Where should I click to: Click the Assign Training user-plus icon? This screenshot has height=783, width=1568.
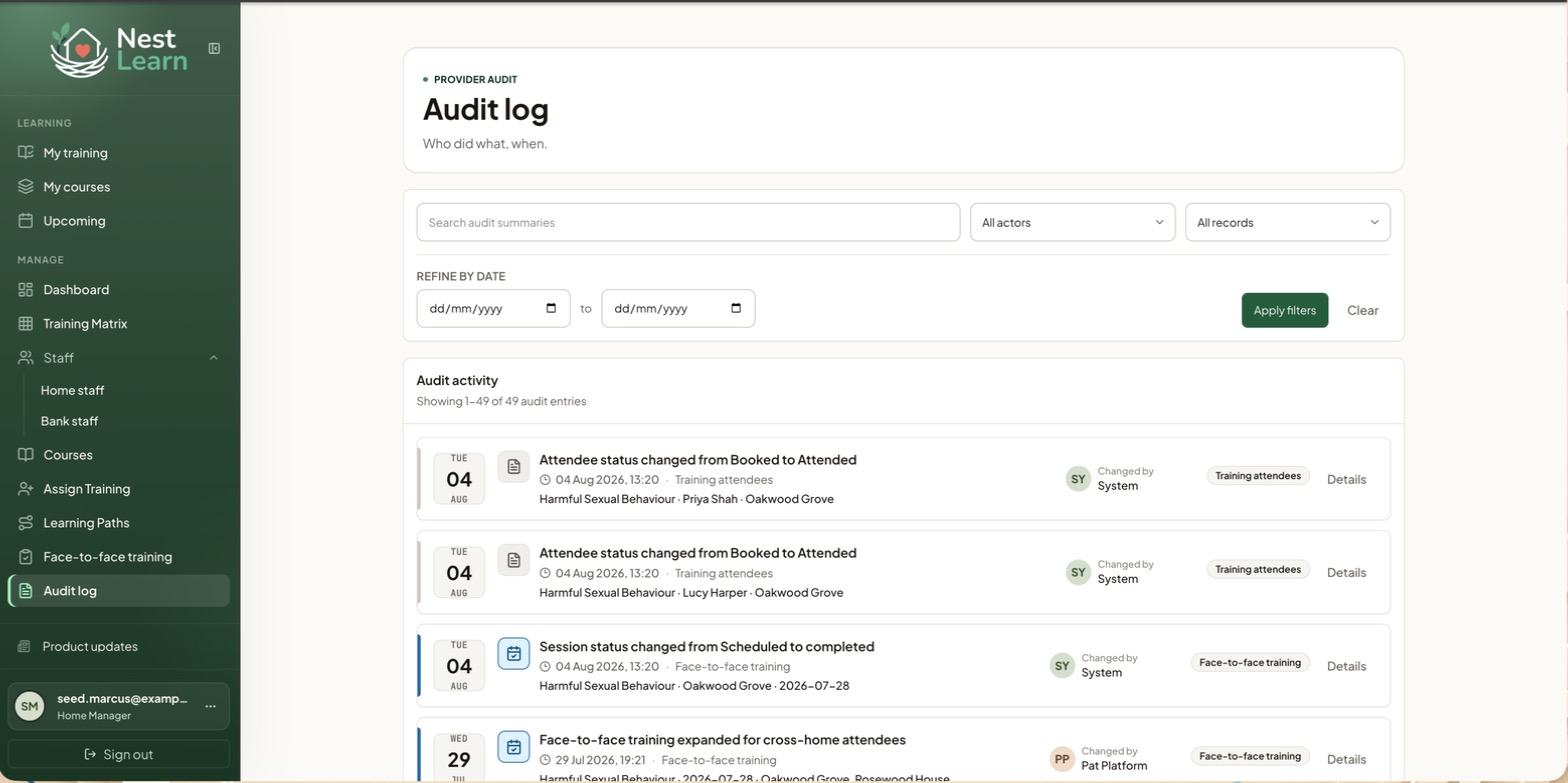pyautogui.click(x=26, y=489)
